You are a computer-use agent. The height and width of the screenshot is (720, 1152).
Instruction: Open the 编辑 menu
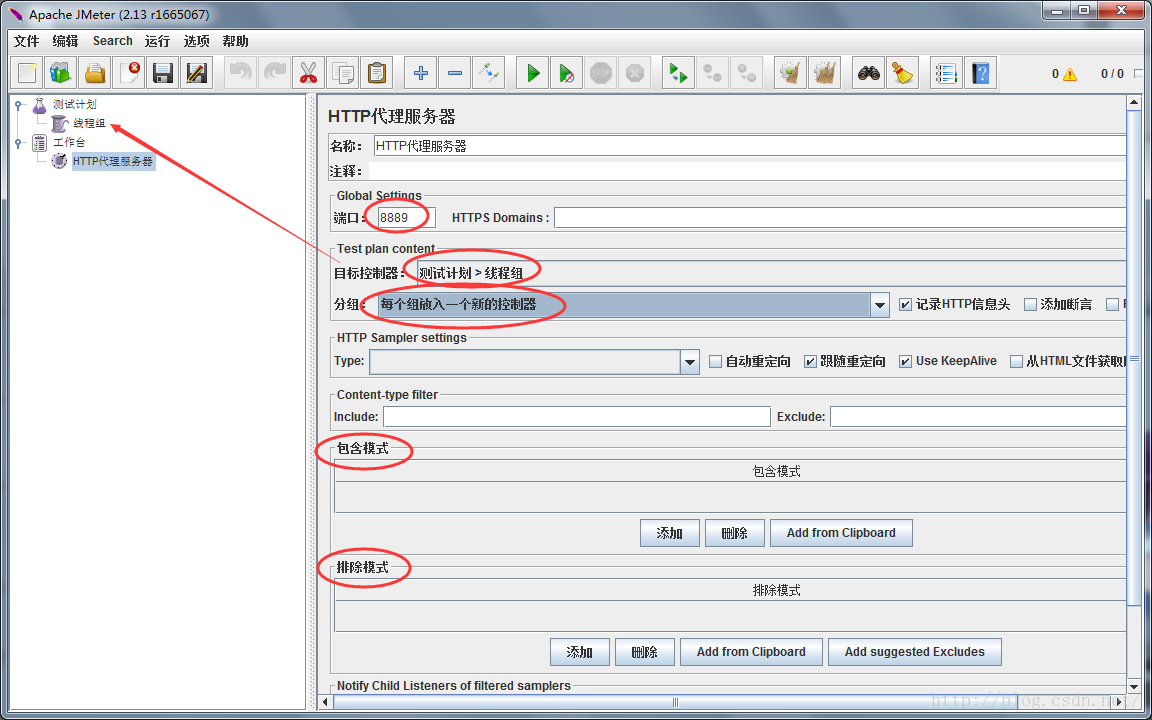coord(65,41)
